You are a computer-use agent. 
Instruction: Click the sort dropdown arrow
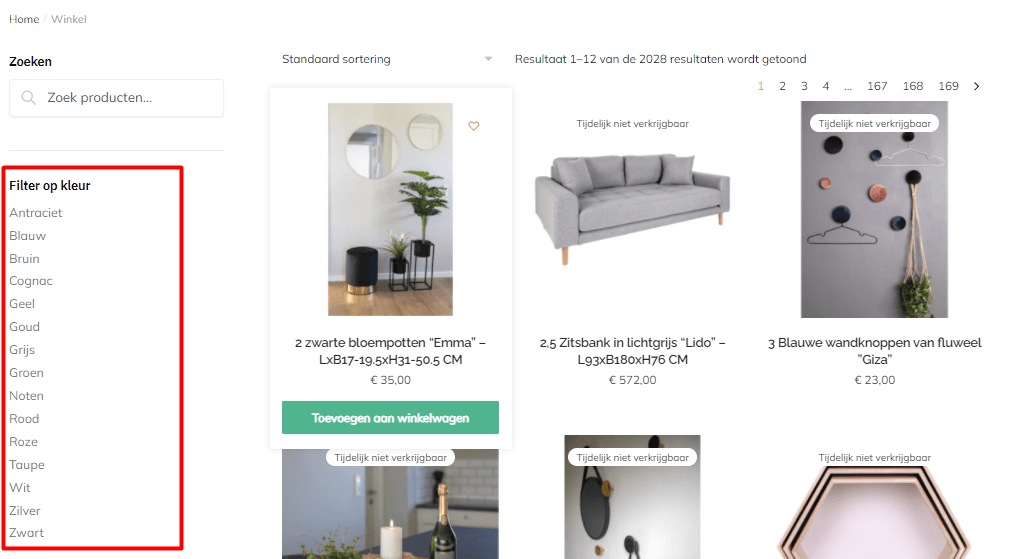pos(488,59)
